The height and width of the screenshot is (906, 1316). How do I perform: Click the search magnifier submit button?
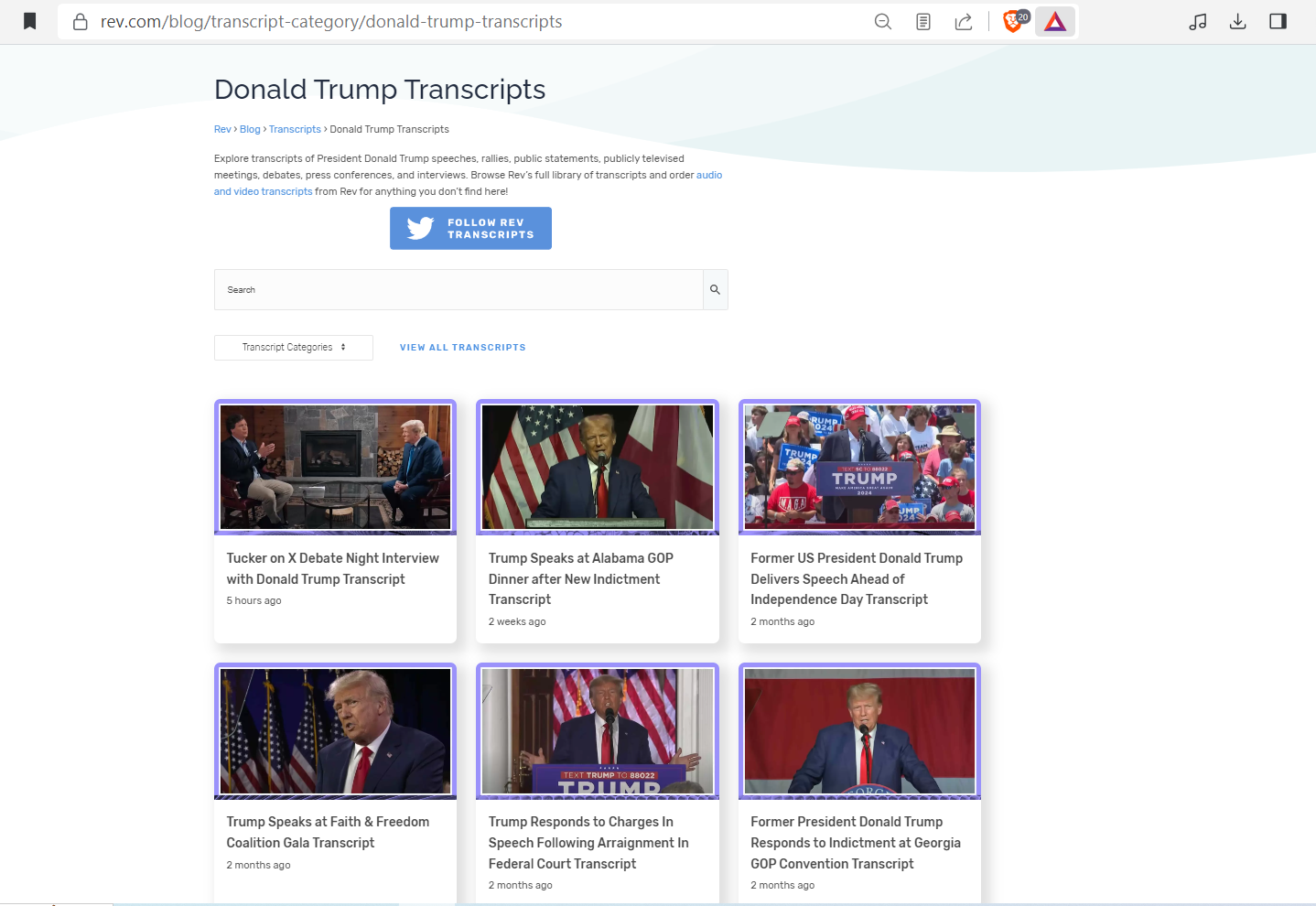coord(715,289)
